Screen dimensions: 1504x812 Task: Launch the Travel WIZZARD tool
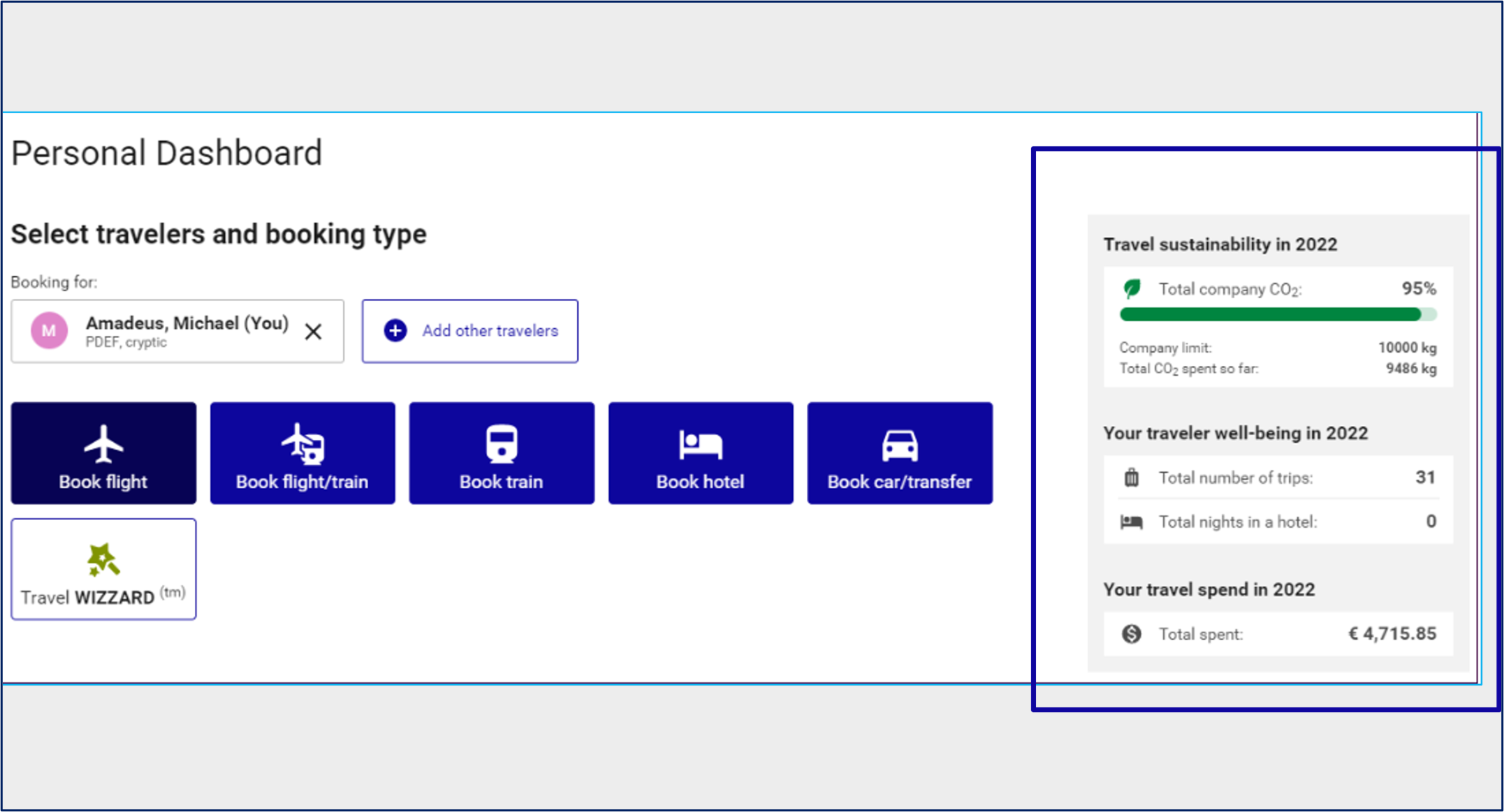click(103, 569)
